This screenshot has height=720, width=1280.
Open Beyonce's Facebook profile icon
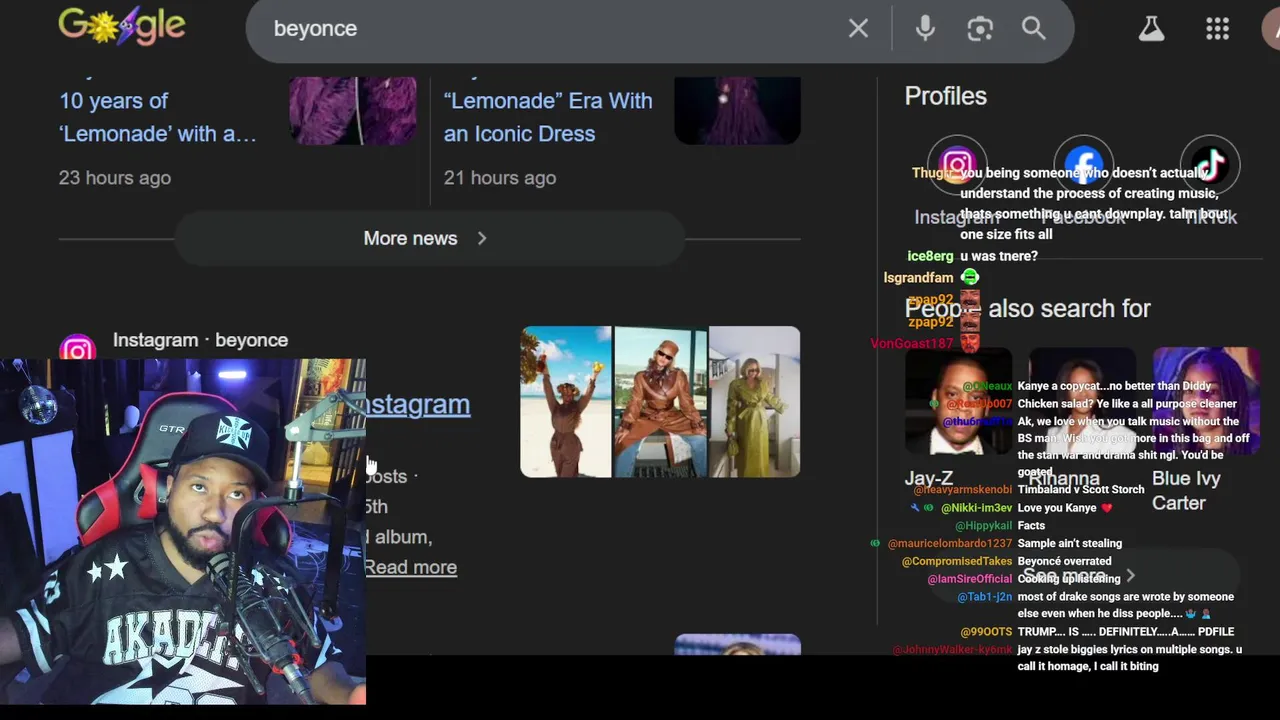pos(1084,165)
